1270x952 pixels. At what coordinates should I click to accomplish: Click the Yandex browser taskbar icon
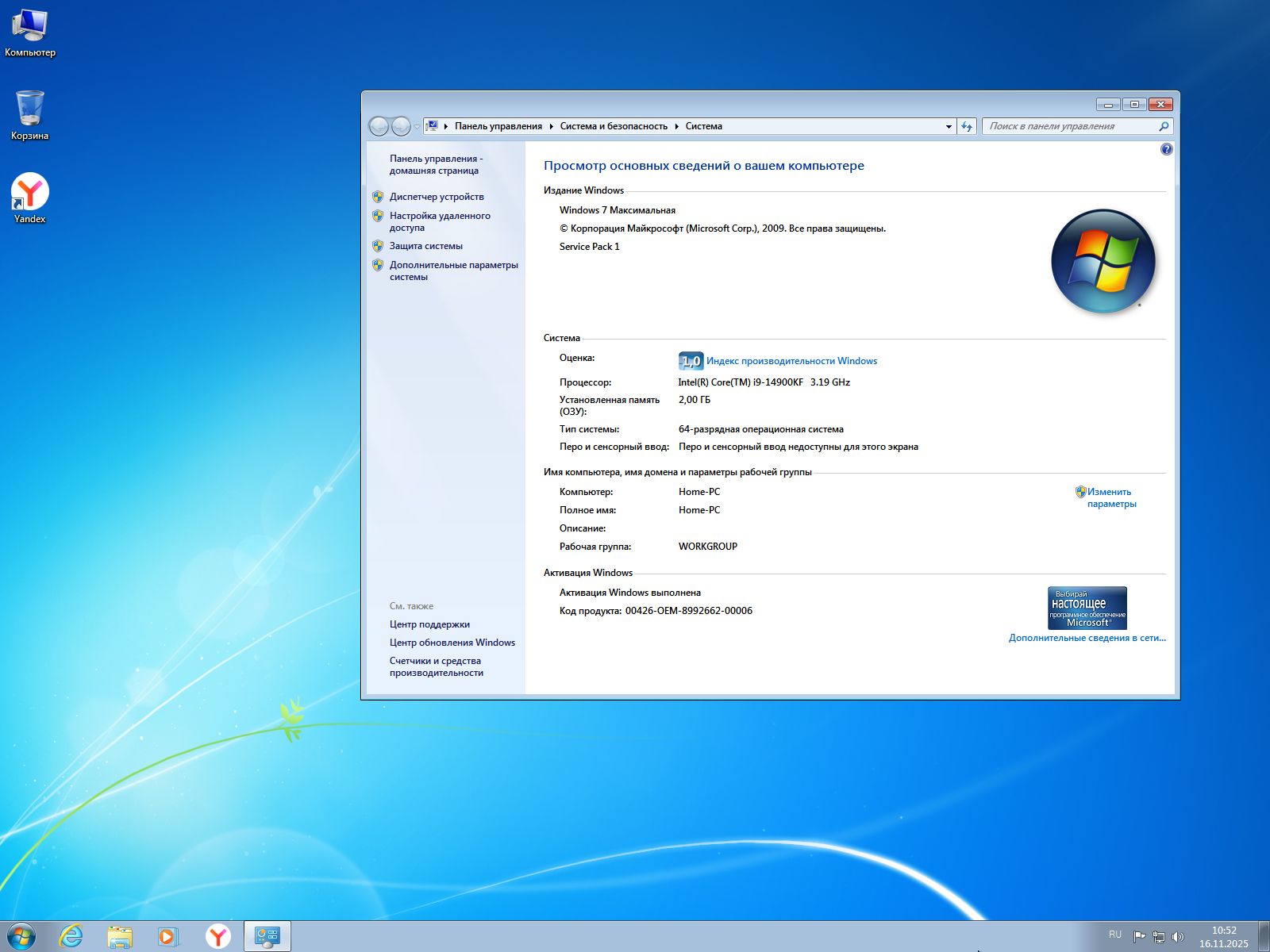[218, 936]
